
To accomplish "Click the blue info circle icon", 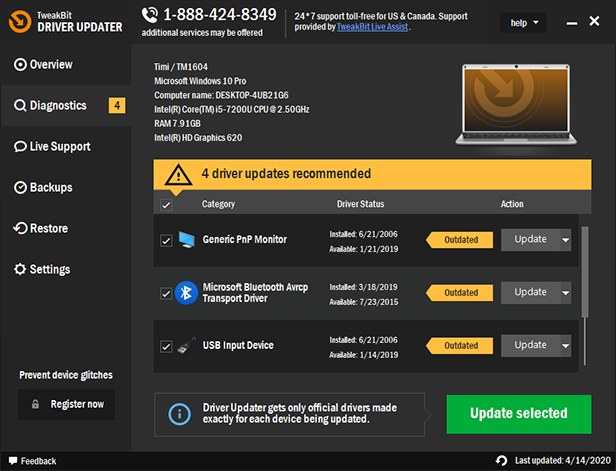I will pos(180,414).
